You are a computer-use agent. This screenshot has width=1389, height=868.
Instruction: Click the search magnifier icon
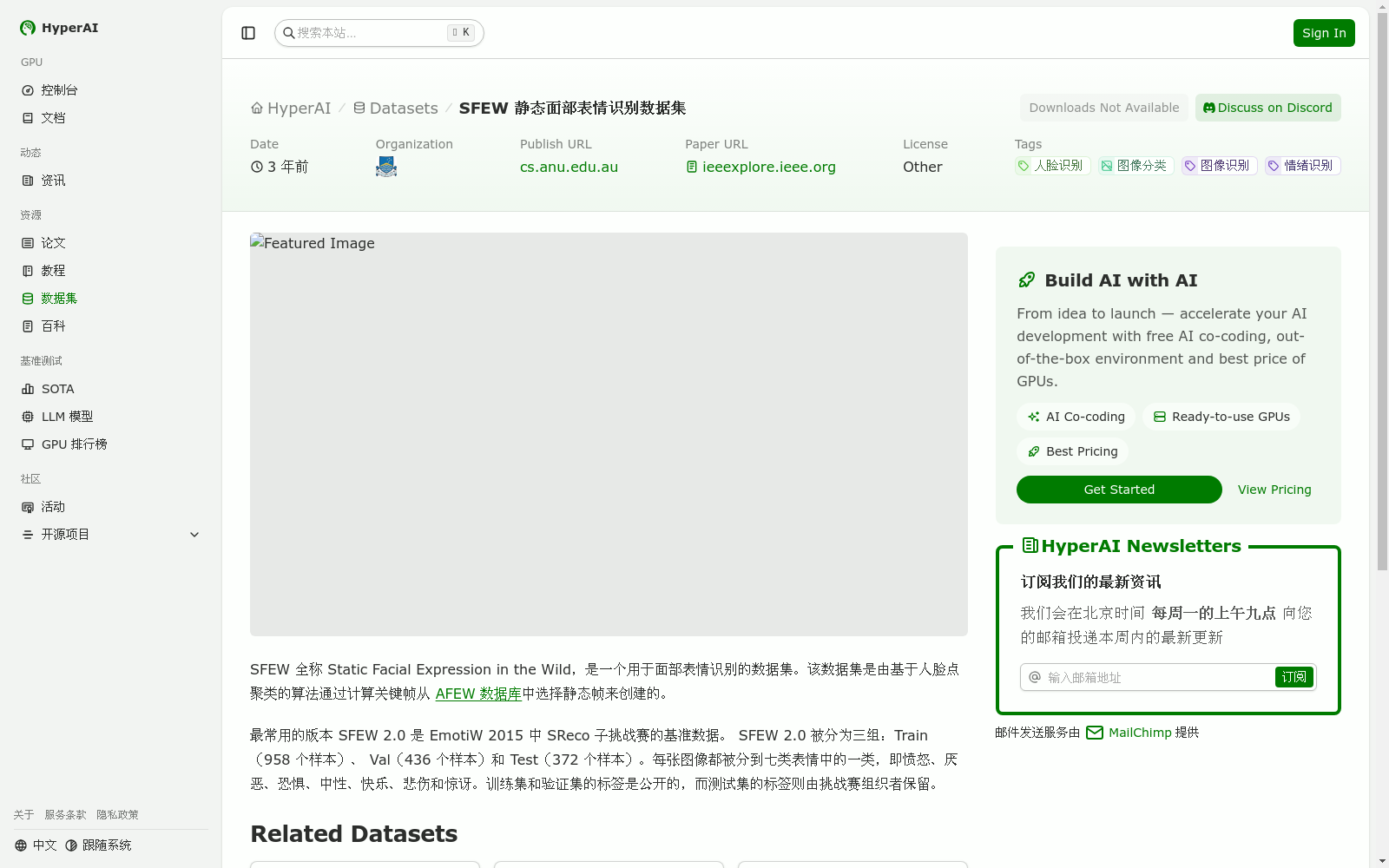[289, 33]
